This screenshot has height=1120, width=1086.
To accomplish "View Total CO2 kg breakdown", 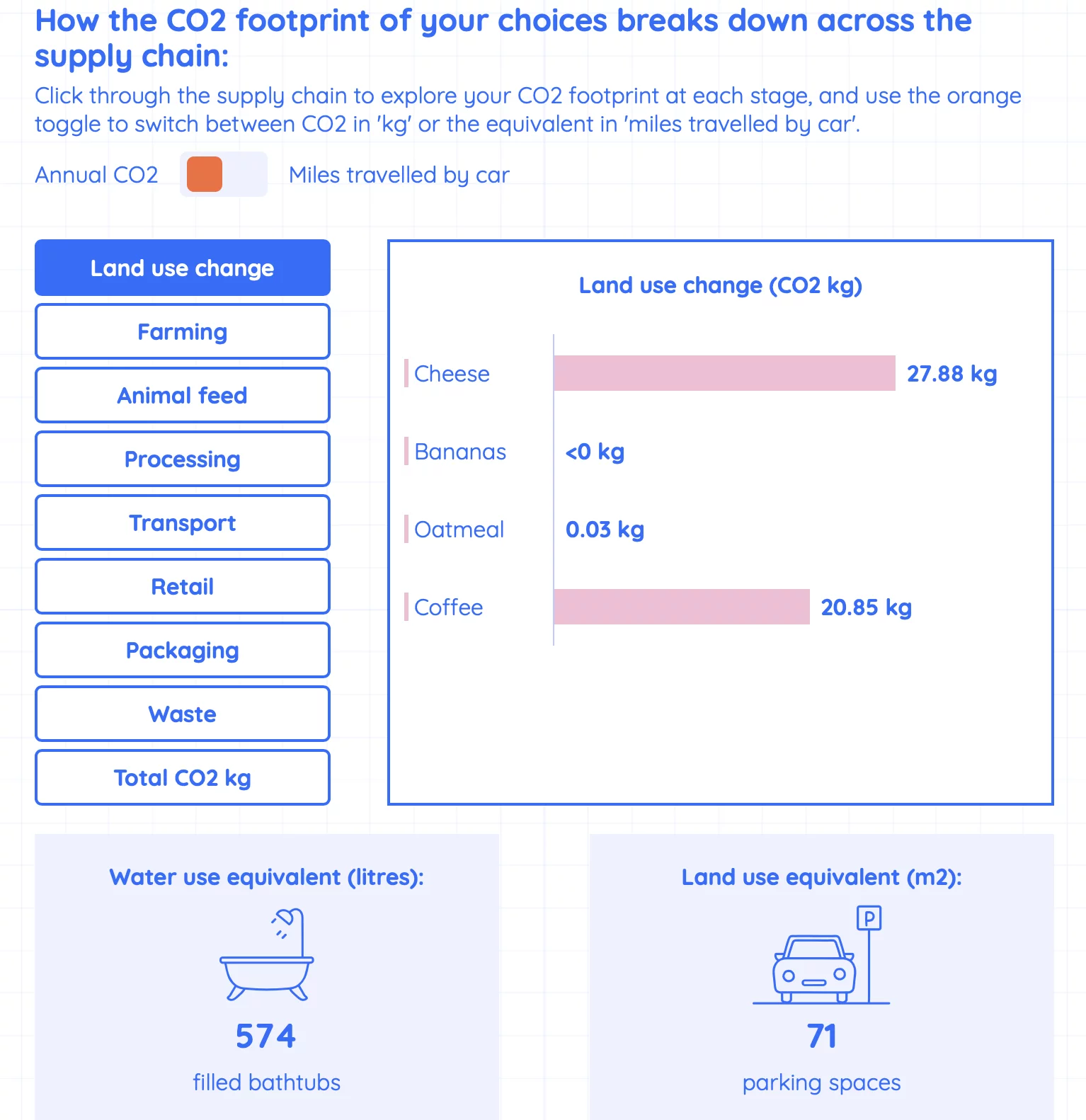I will pyautogui.click(x=183, y=777).
